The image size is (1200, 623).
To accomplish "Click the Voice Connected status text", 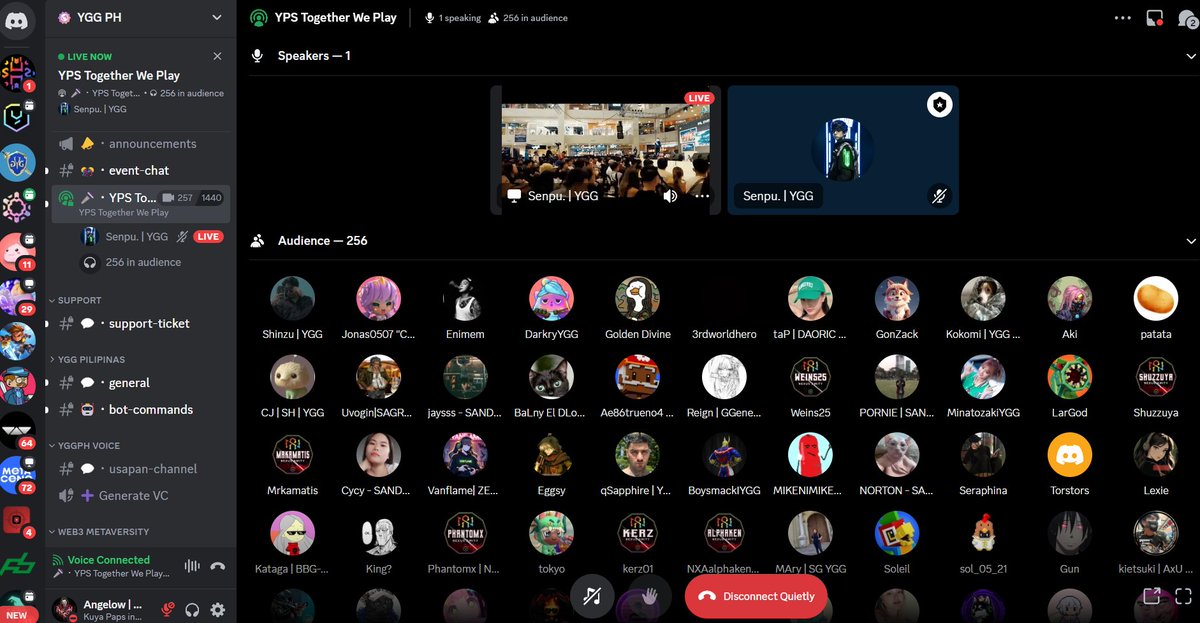I will pos(109,560).
